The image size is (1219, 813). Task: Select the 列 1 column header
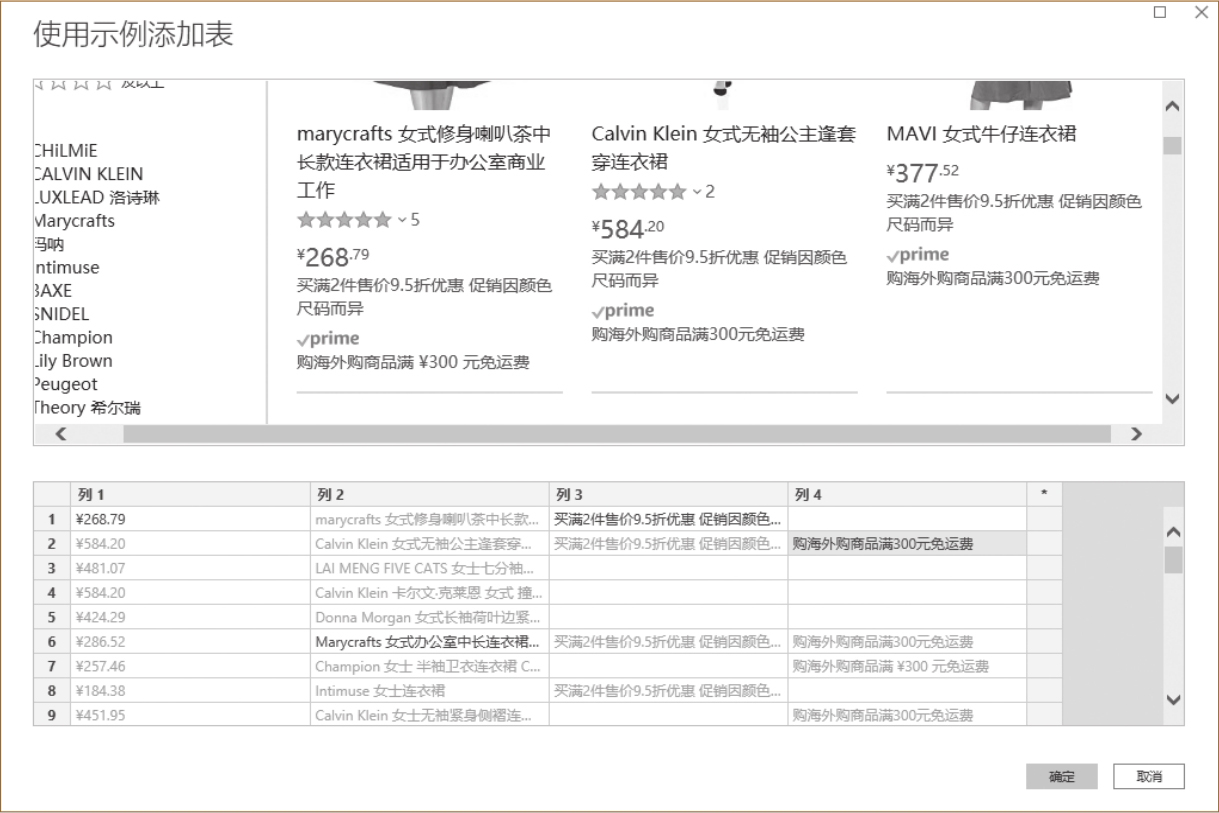[191, 494]
